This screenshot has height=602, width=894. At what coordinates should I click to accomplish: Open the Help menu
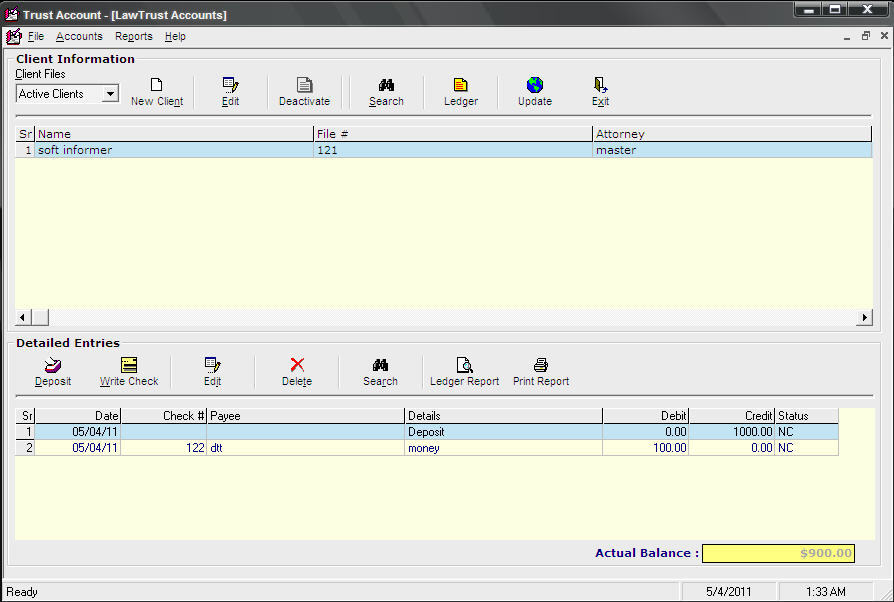(175, 36)
